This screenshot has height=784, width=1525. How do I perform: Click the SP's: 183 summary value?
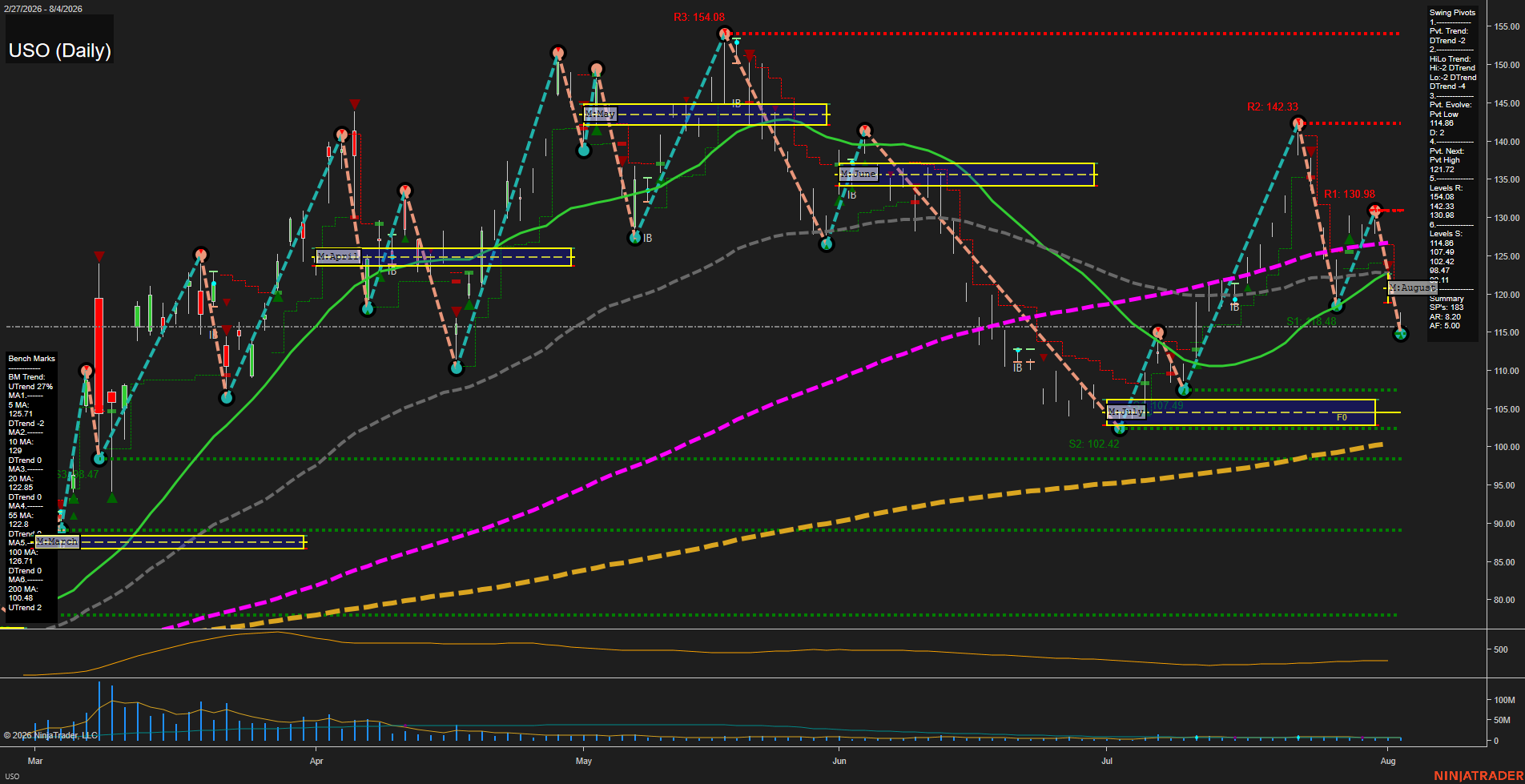(1447, 308)
